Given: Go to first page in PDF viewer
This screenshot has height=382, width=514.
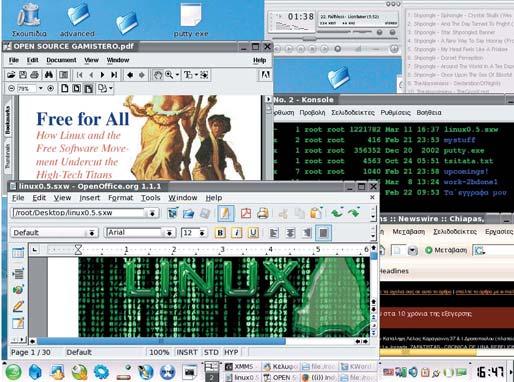Looking at the screenshot, I should [79, 75].
